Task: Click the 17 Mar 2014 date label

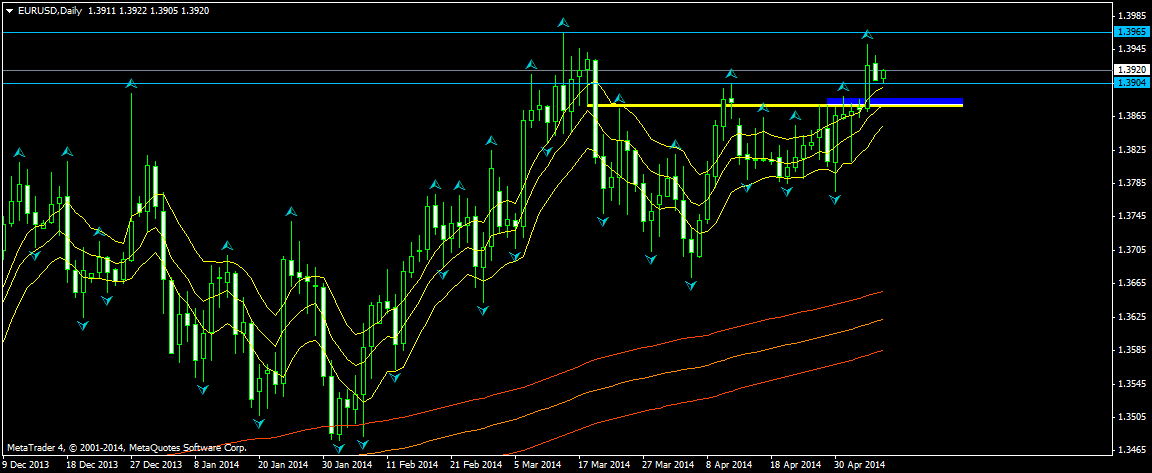Action: [605, 465]
